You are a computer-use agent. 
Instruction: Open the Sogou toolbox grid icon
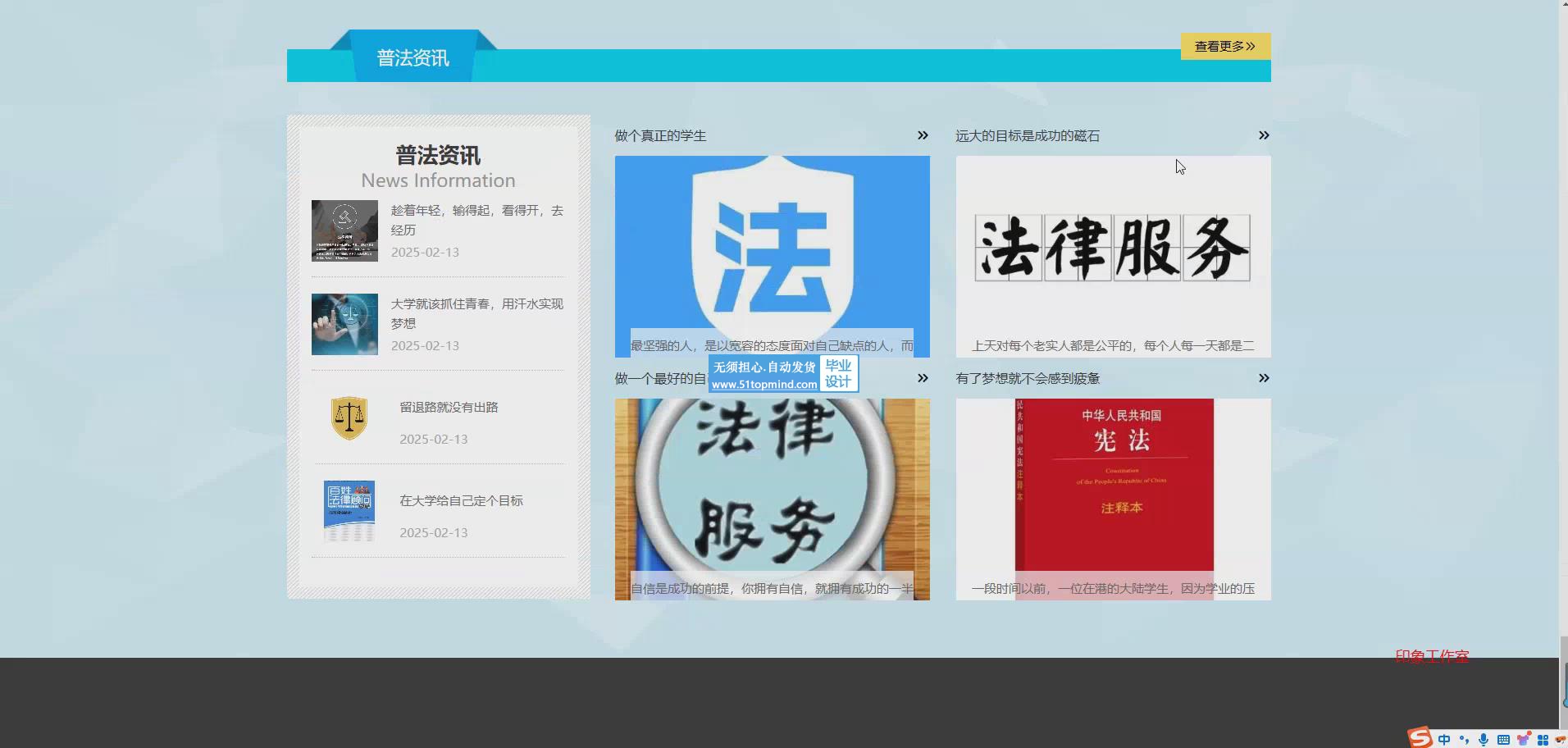(1543, 740)
